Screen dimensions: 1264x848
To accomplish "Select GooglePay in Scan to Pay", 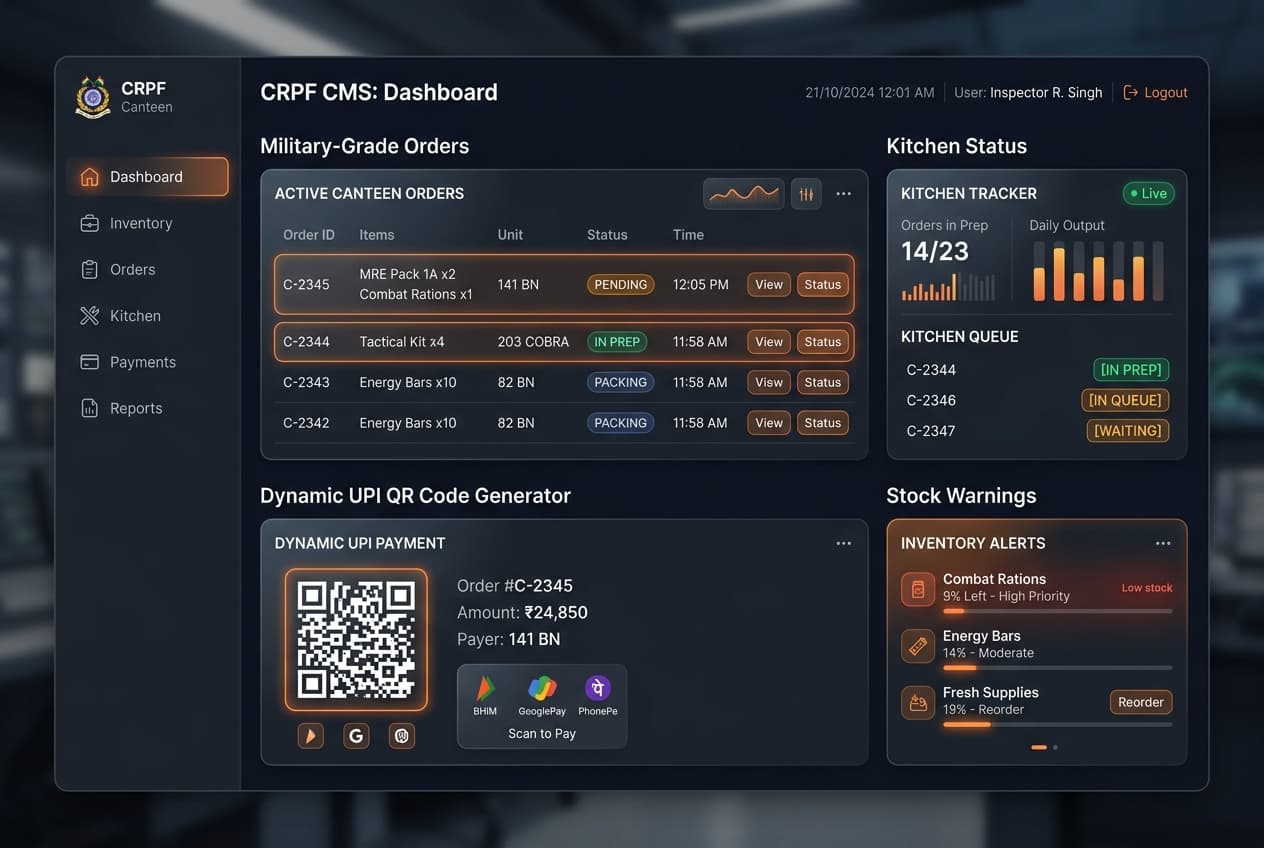I will point(542,696).
